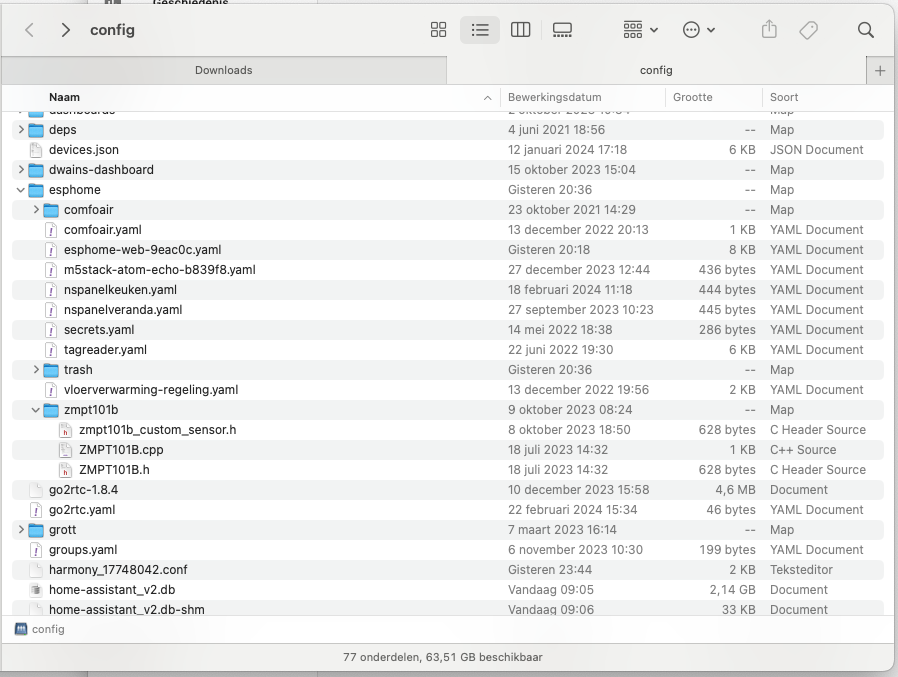Go back using the left chevron
Image resolution: width=898 pixels, height=677 pixels.
[x=30, y=30]
